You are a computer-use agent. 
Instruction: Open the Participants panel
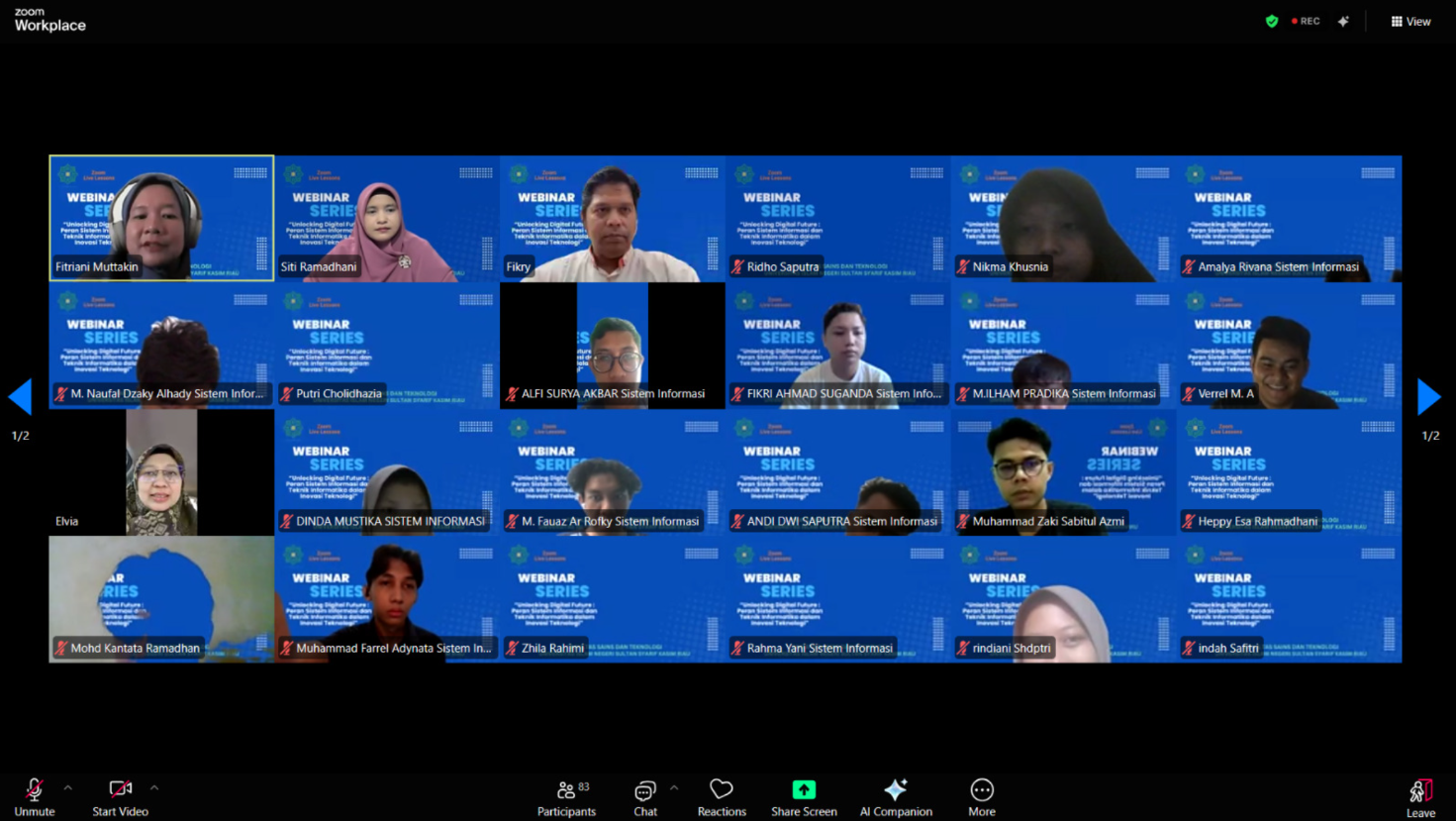566,797
